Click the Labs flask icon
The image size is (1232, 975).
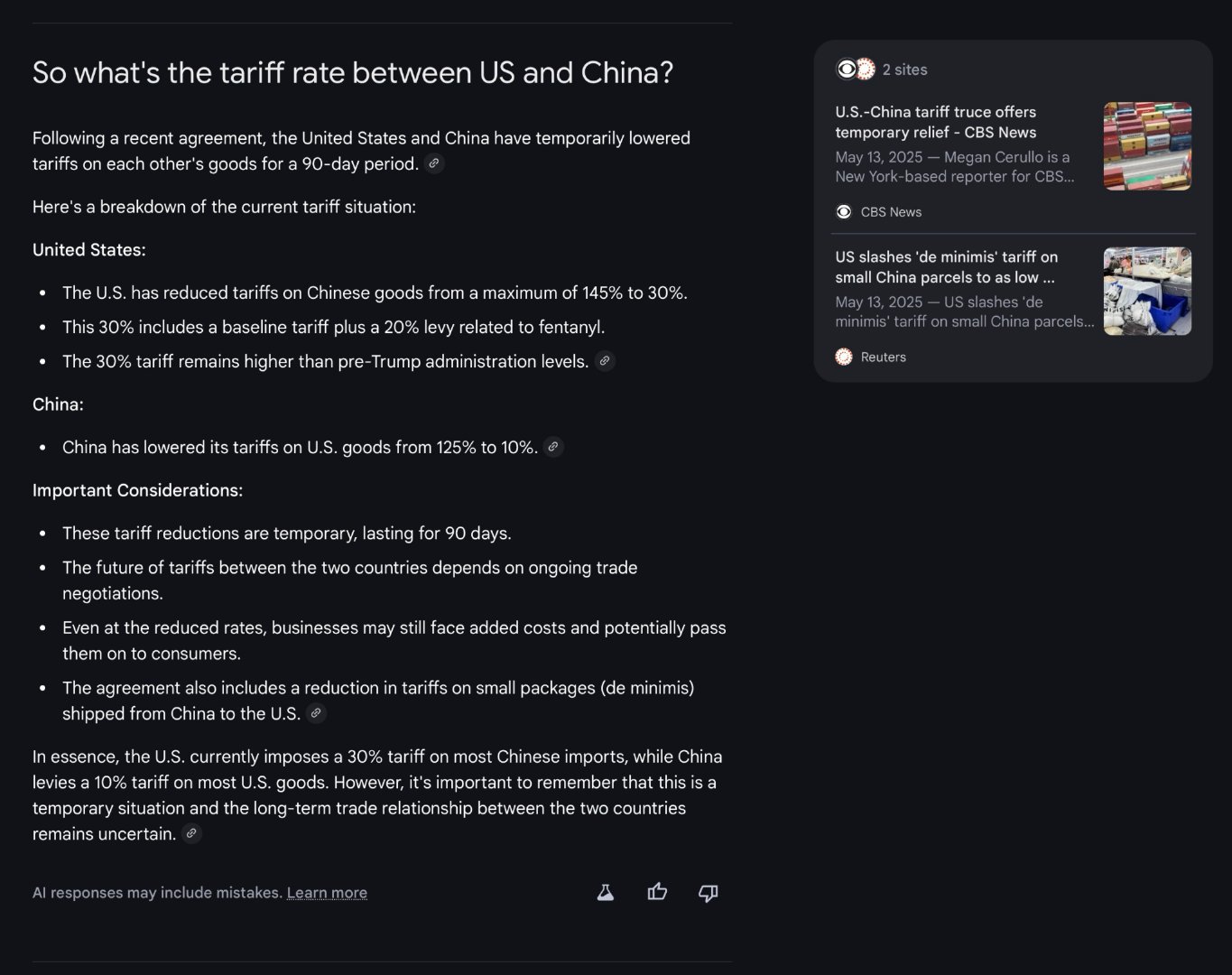(606, 893)
